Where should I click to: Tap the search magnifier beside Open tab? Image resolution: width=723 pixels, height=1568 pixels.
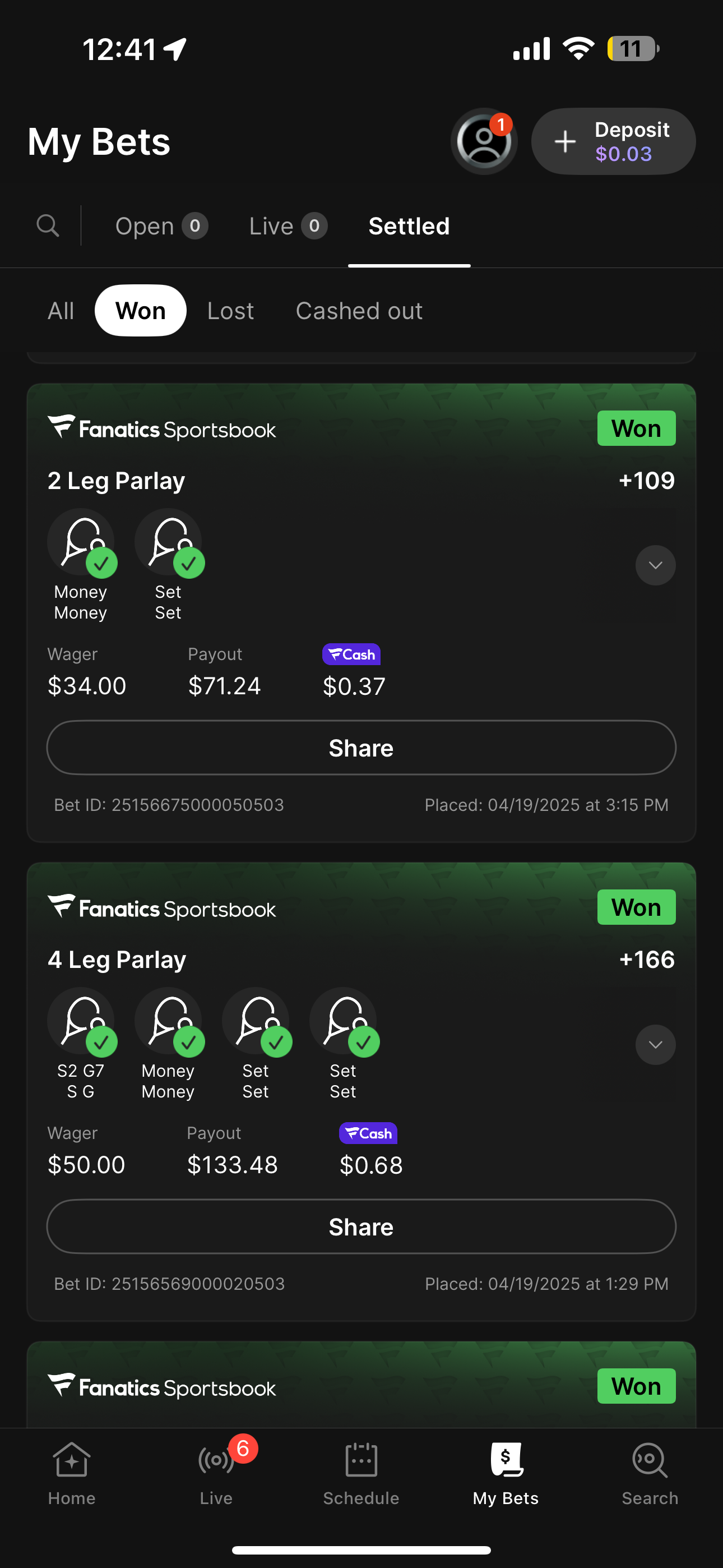coord(48,226)
